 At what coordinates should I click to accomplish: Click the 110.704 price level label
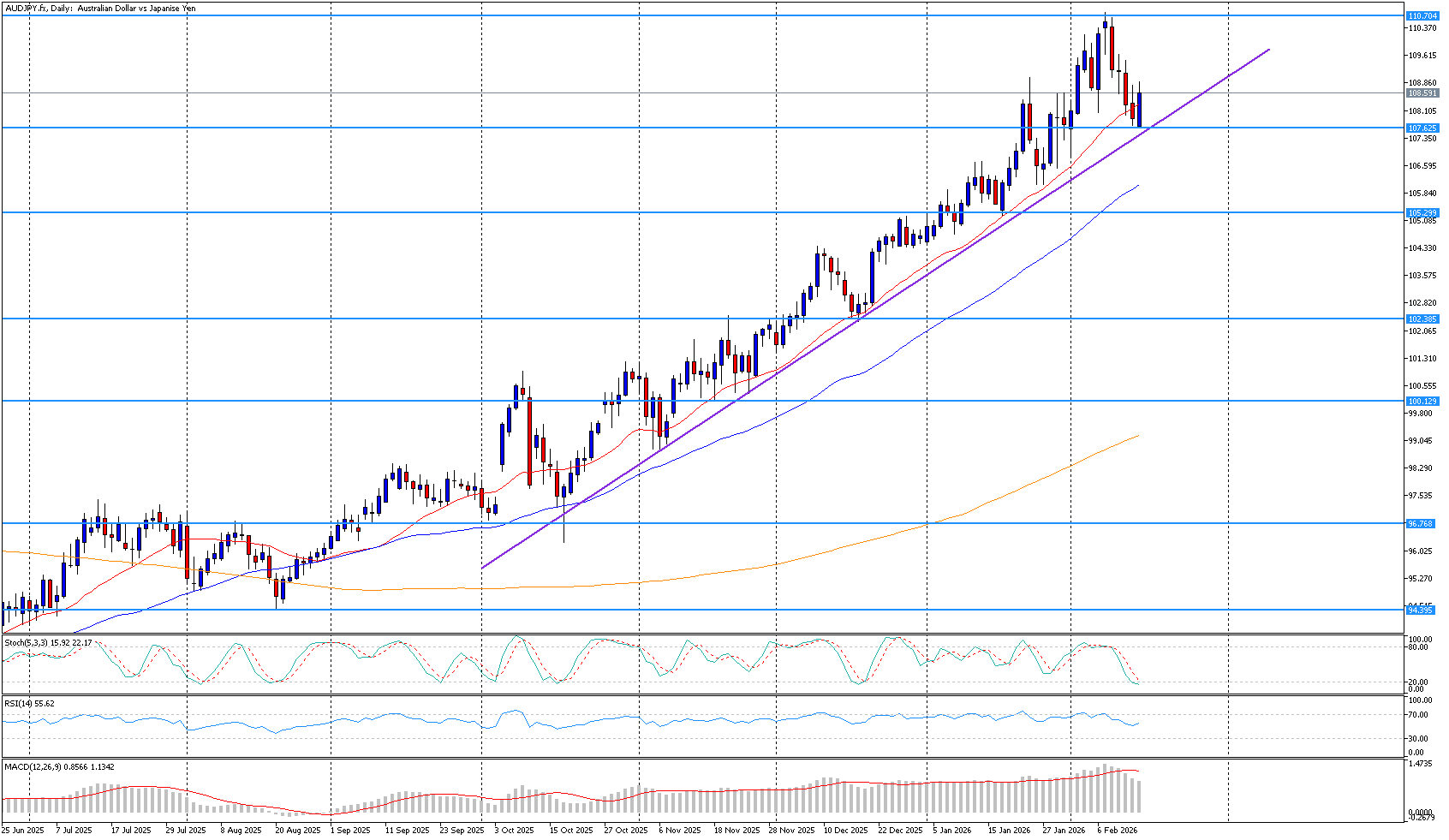[x=1422, y=15]
